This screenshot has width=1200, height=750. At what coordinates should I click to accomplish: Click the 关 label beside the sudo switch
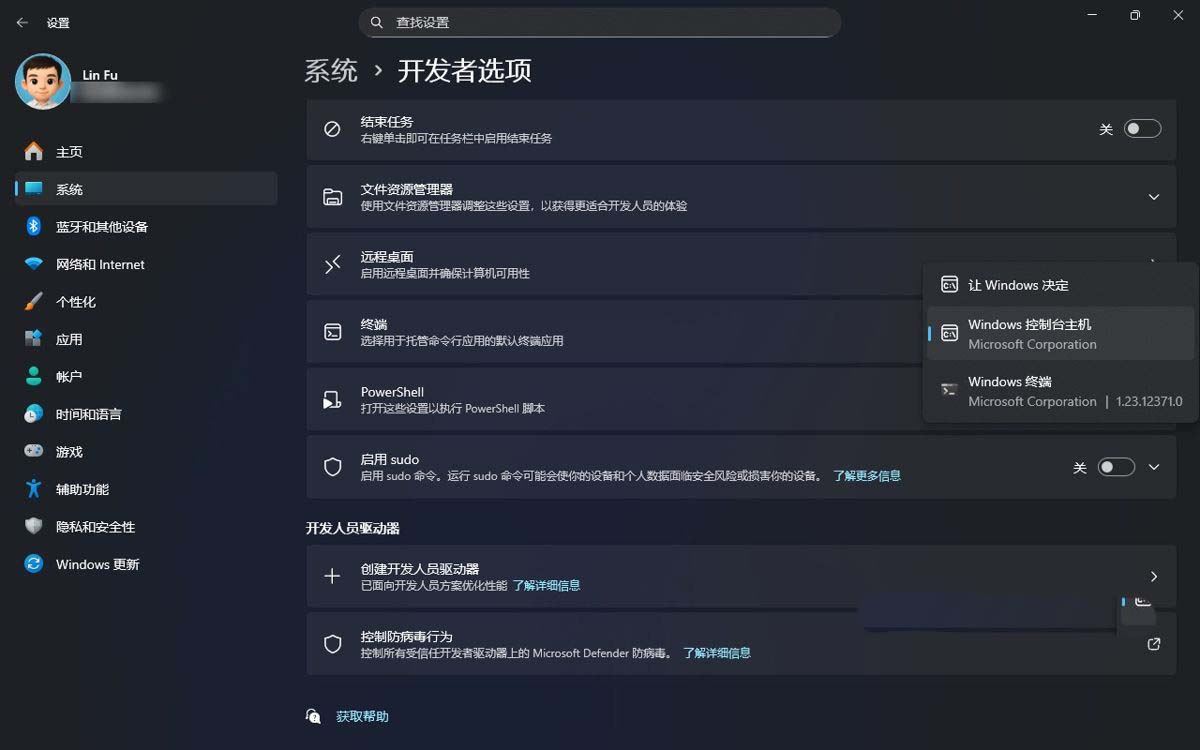[x=1079, y=467]
